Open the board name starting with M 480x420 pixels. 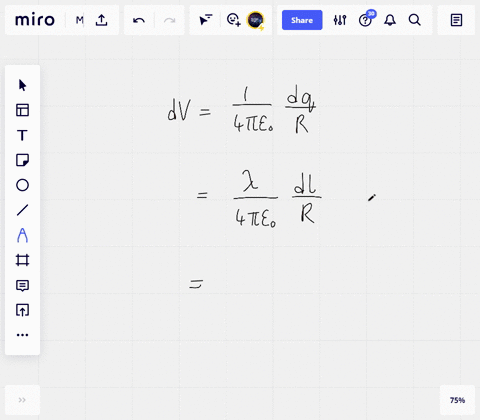tap(79, 20)
